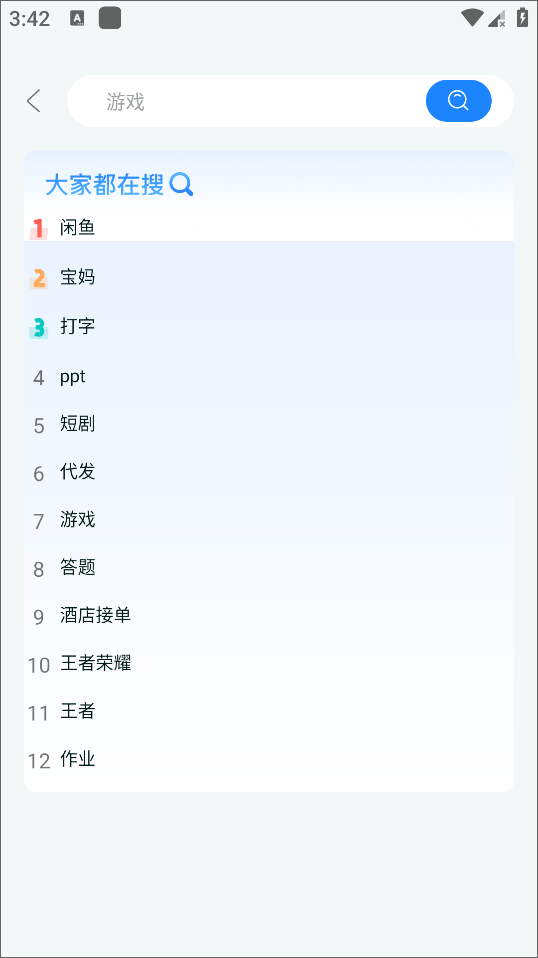Tap the magnifier icon beside 大家都在搜

pos(181,184)
